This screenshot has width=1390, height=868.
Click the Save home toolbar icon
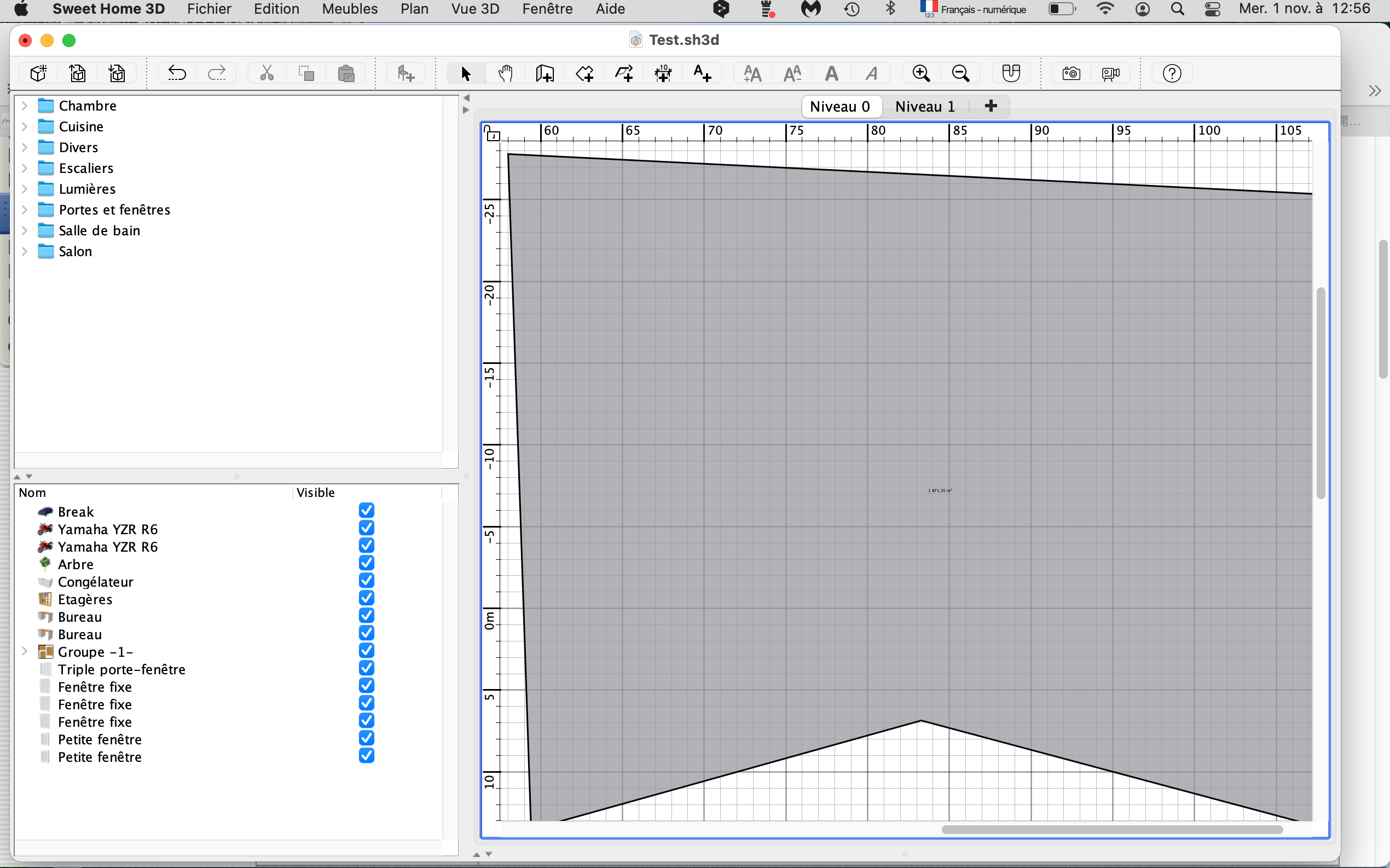117,73
